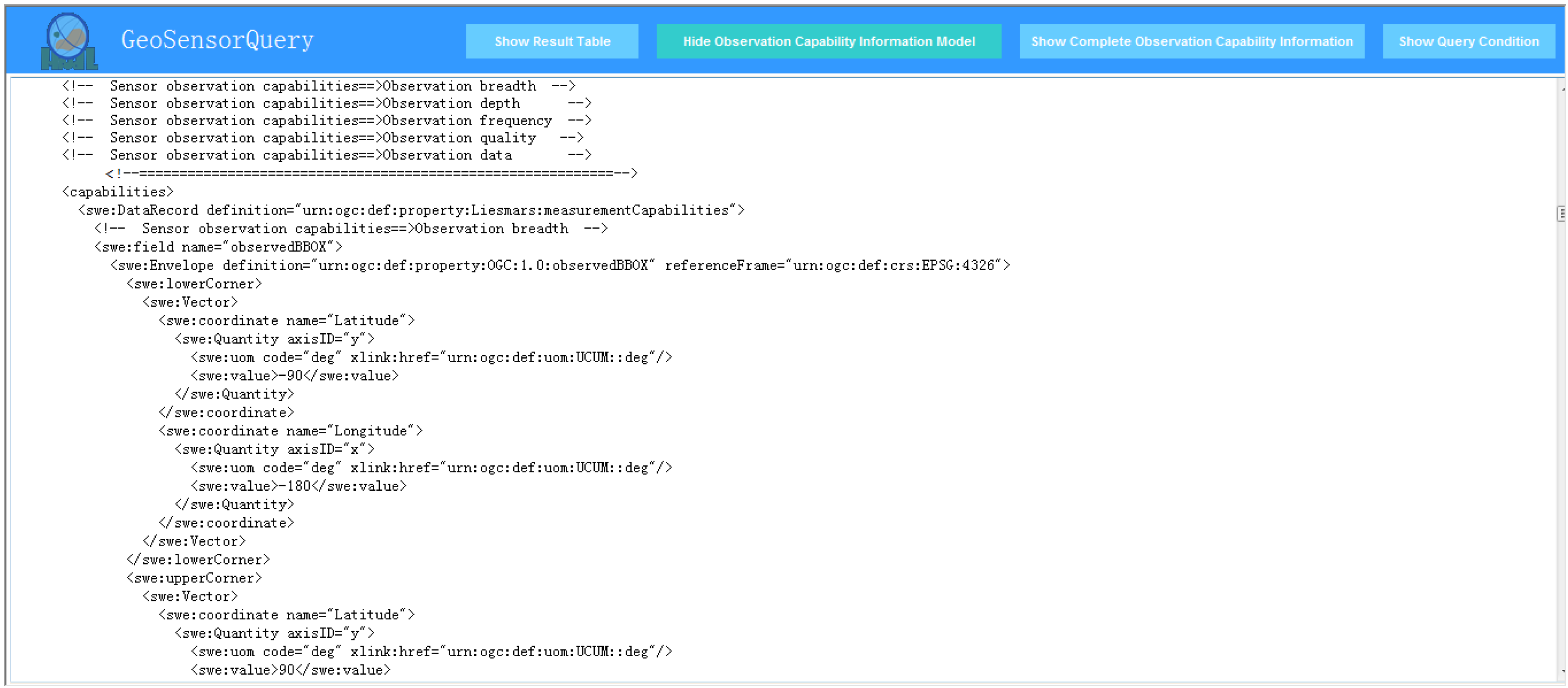Click the swe:Envelope definition line
The image size is (1568, 688).
coord(560,265)
